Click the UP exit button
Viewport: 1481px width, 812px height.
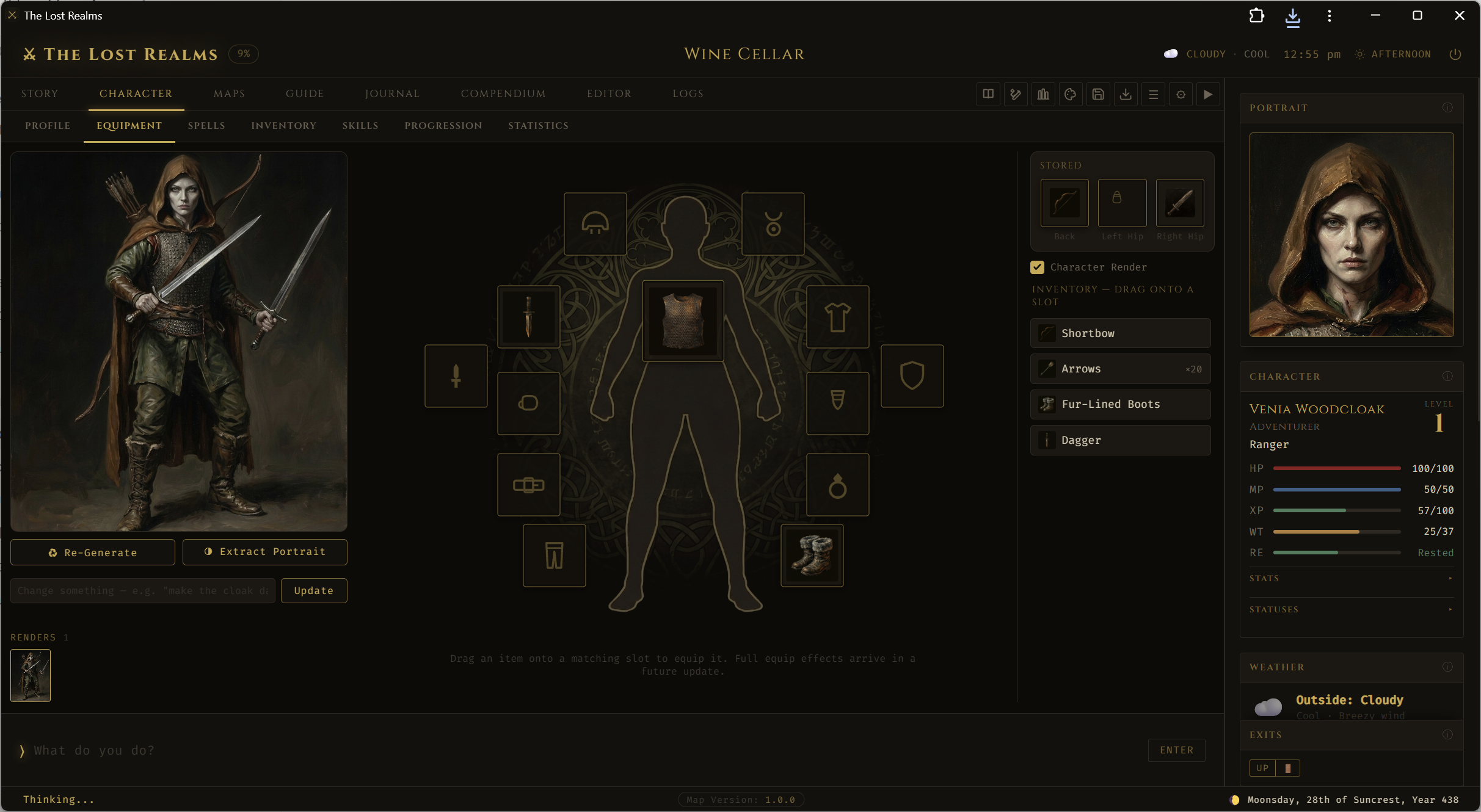(x=1262, y=768)
